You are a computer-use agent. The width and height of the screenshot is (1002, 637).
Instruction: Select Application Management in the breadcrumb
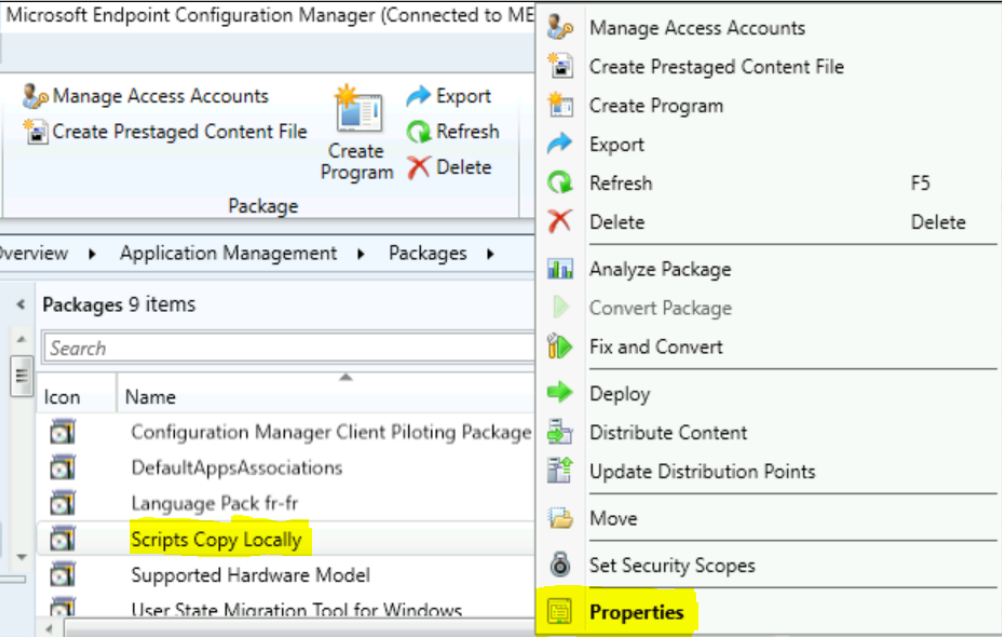click(x=228, y=253)
